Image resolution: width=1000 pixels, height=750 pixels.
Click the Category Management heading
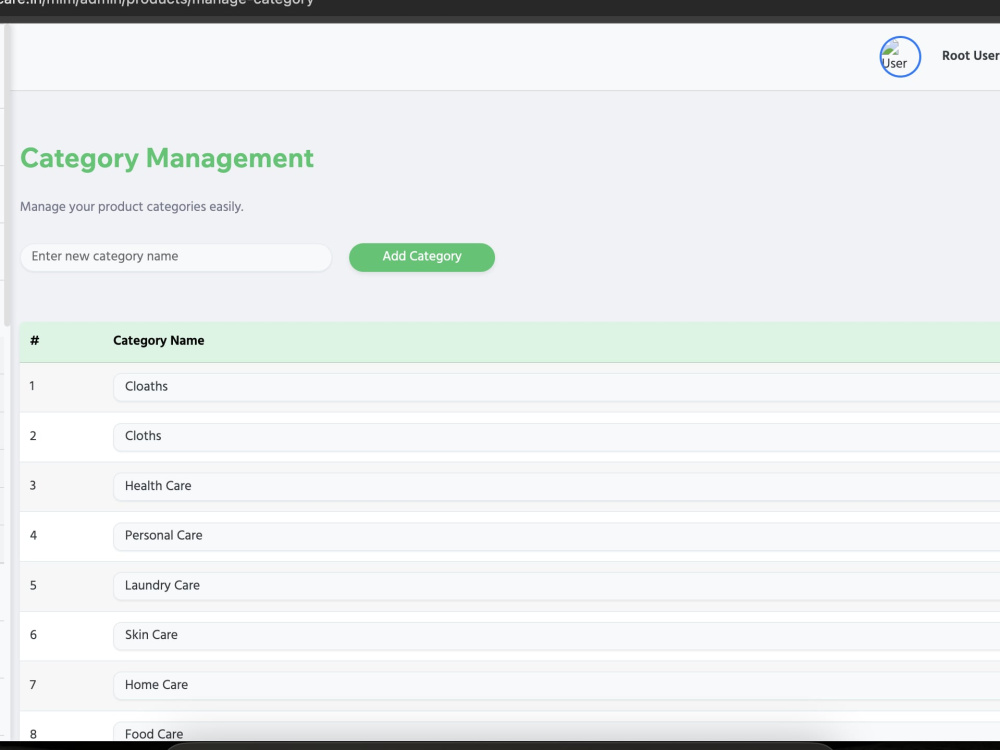click(167, 158)
